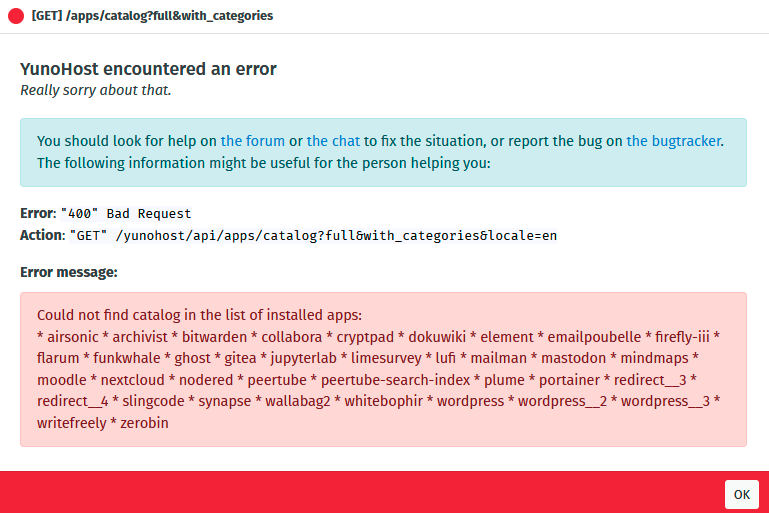Open the forum link

coord(253,141)
